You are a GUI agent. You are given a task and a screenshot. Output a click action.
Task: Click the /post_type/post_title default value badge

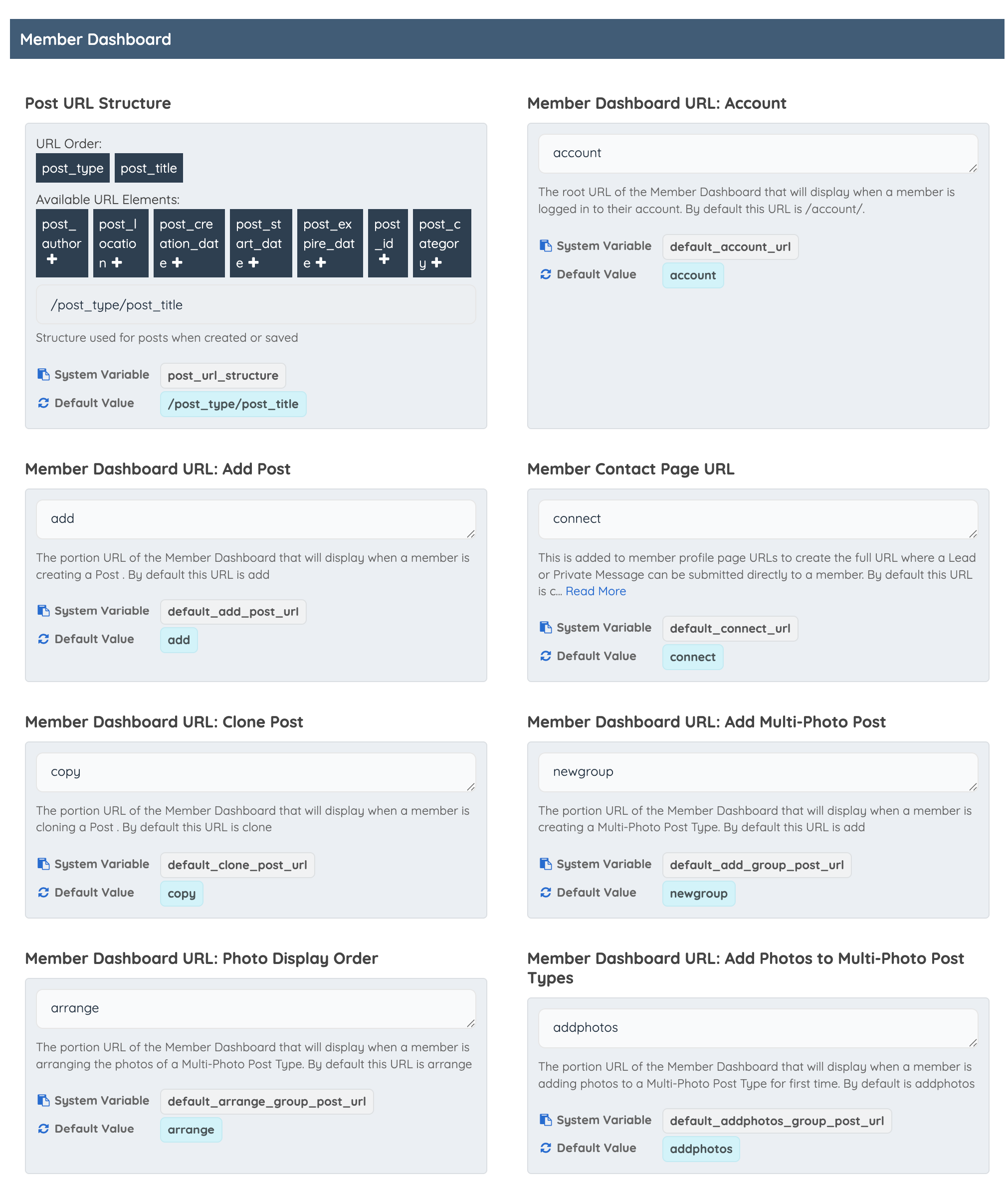tap(233, 404)
